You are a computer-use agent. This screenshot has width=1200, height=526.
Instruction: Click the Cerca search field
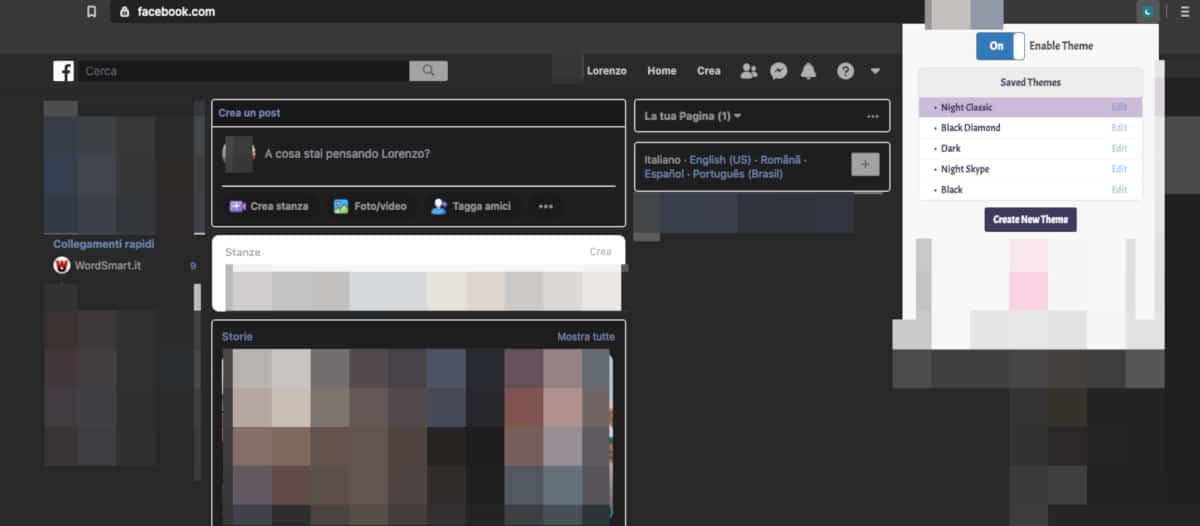click(x=245, y=71)
